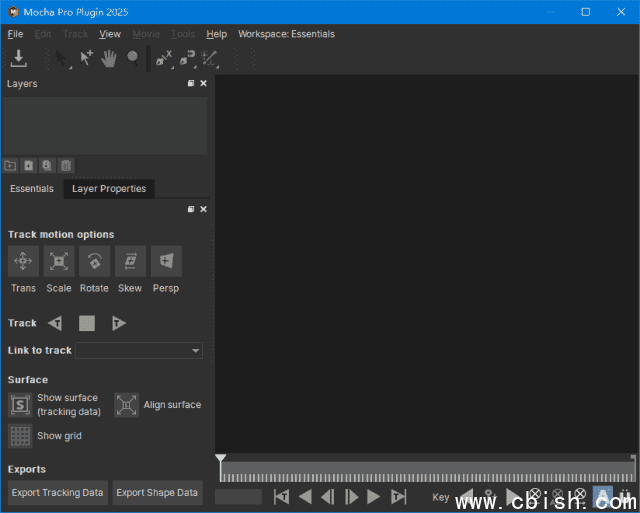Step back one frame
Viewport: 640px width, 513px height.
click(328, 497)
